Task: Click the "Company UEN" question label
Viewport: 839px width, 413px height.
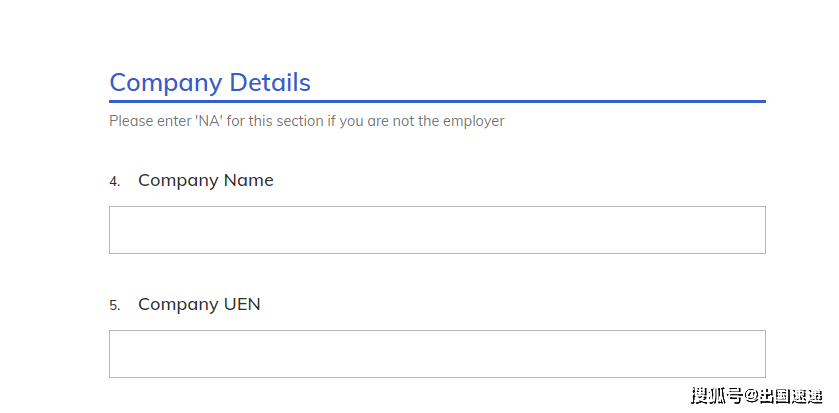Action: 199,305
